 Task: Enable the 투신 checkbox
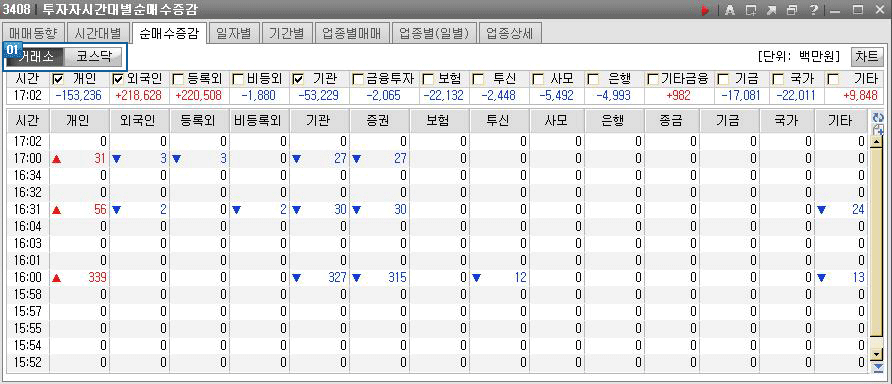click(x=478, y=79)
